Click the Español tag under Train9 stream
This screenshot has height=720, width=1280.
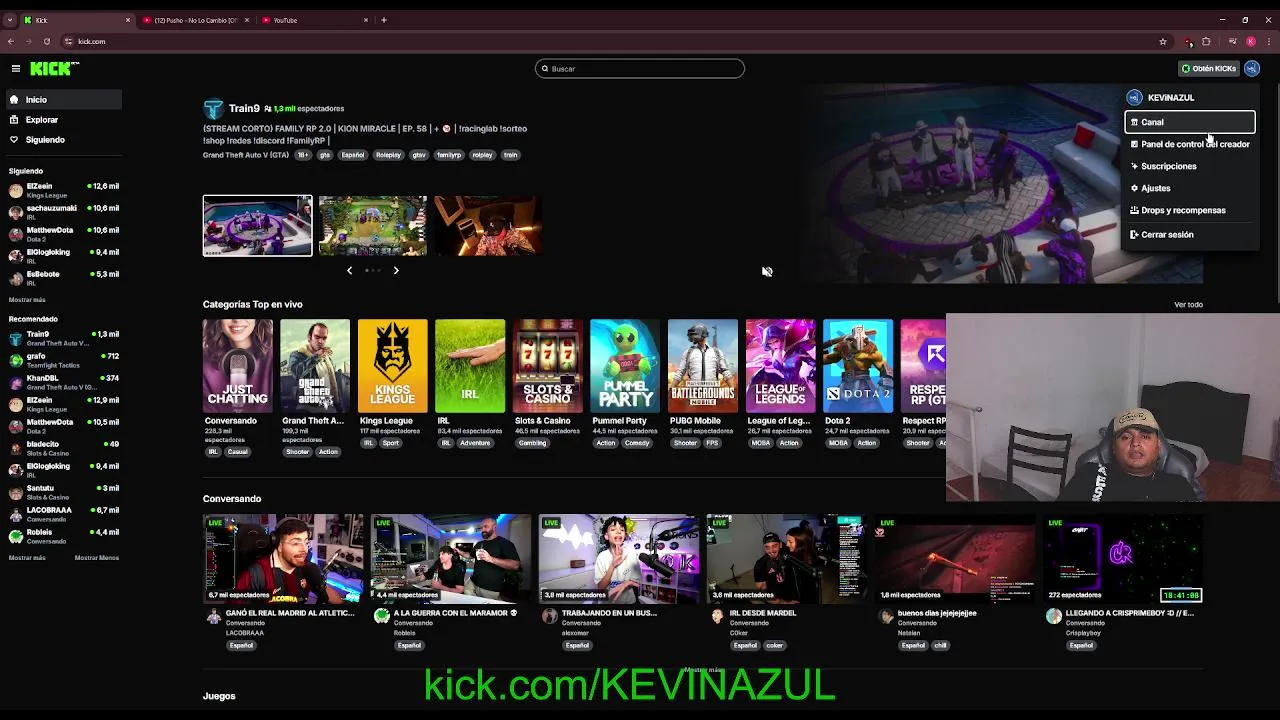click(x=353, y=155)
